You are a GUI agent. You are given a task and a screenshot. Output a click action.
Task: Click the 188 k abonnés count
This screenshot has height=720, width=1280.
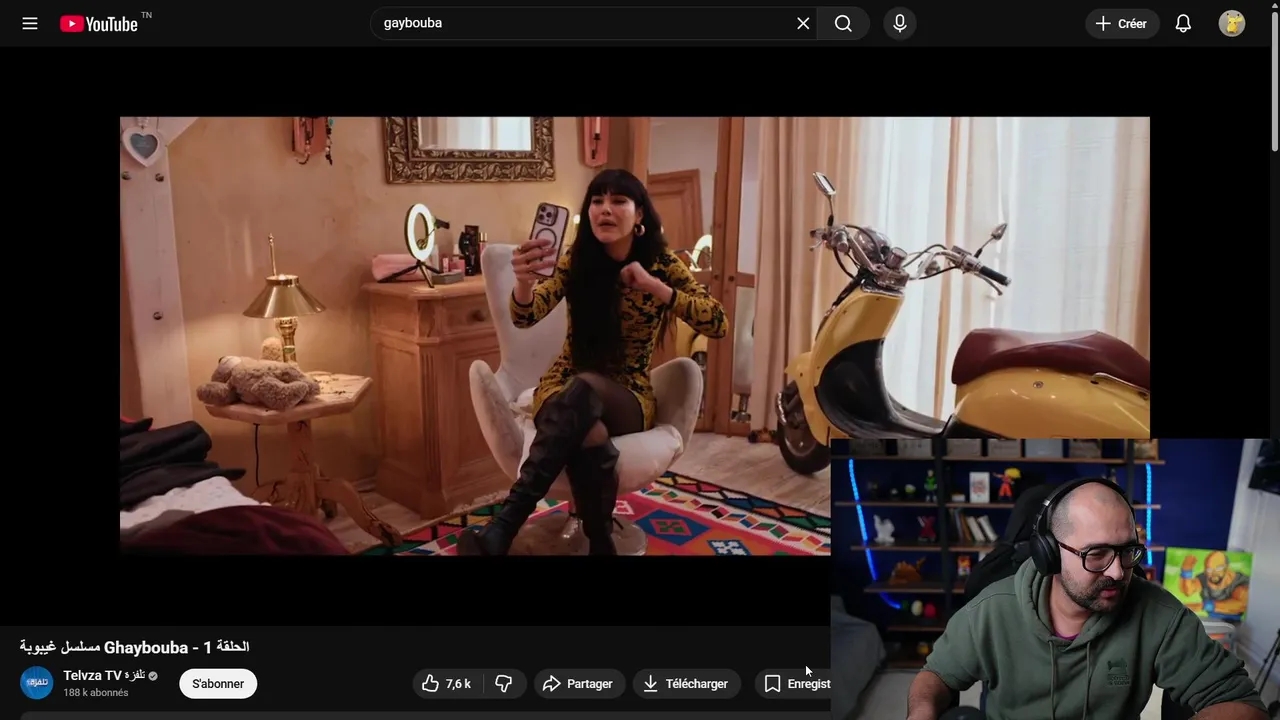96,693
